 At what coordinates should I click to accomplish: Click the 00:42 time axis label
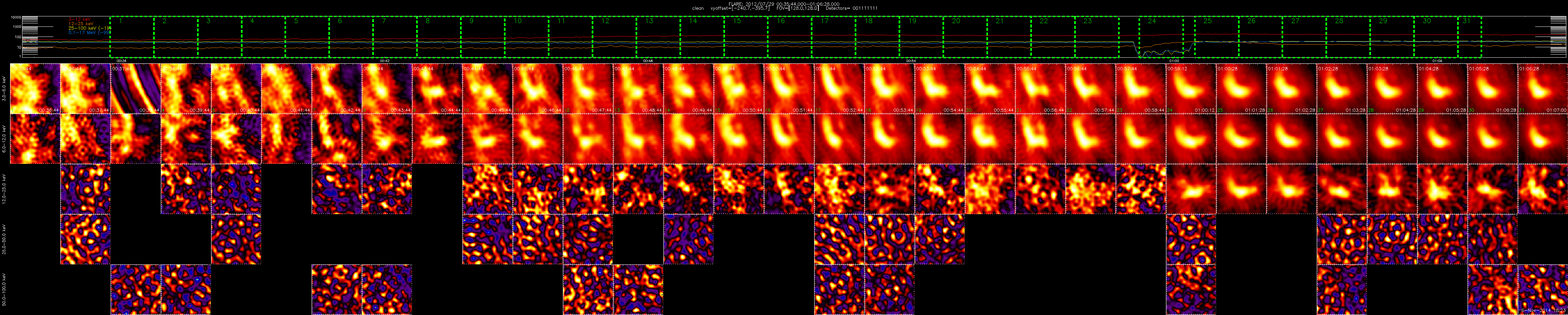point(385,61)
